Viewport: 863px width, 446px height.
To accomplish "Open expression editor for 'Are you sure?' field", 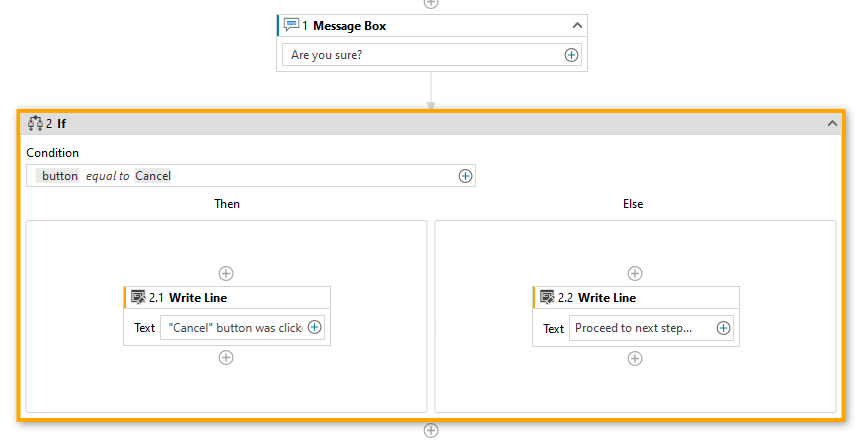I will 571,55.
